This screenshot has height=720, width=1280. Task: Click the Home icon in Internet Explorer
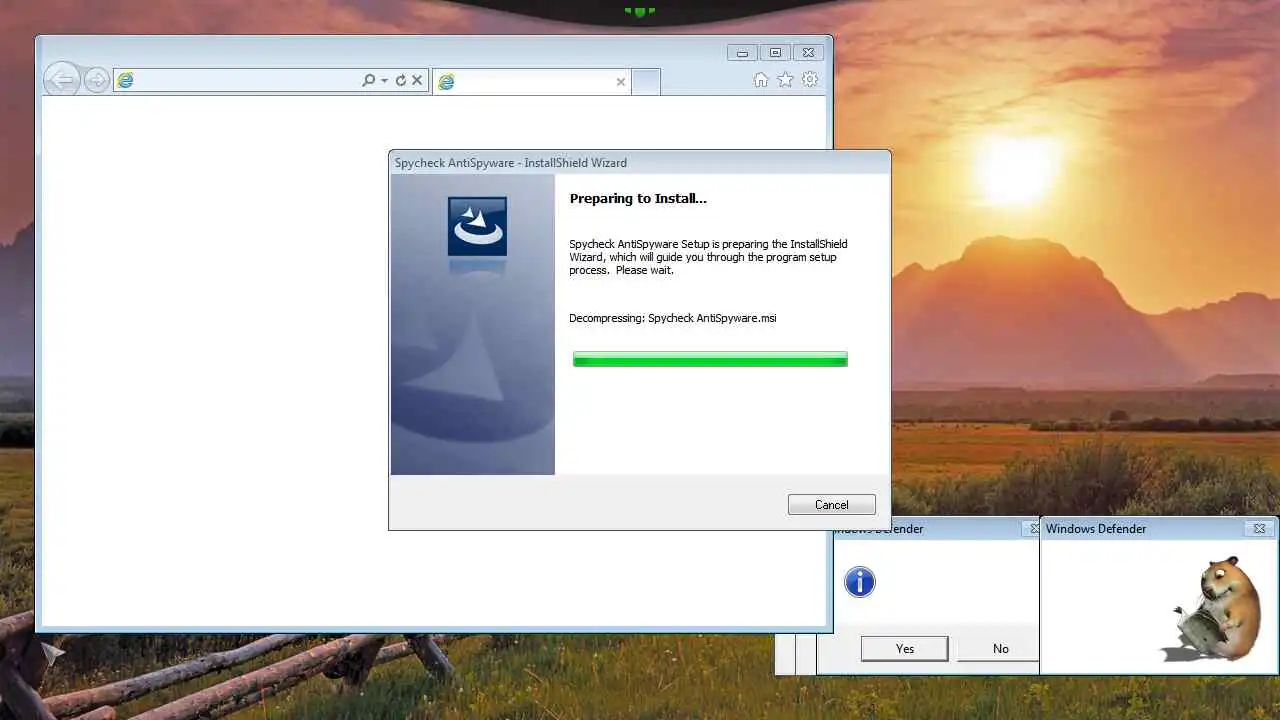[x=761, y=80]
